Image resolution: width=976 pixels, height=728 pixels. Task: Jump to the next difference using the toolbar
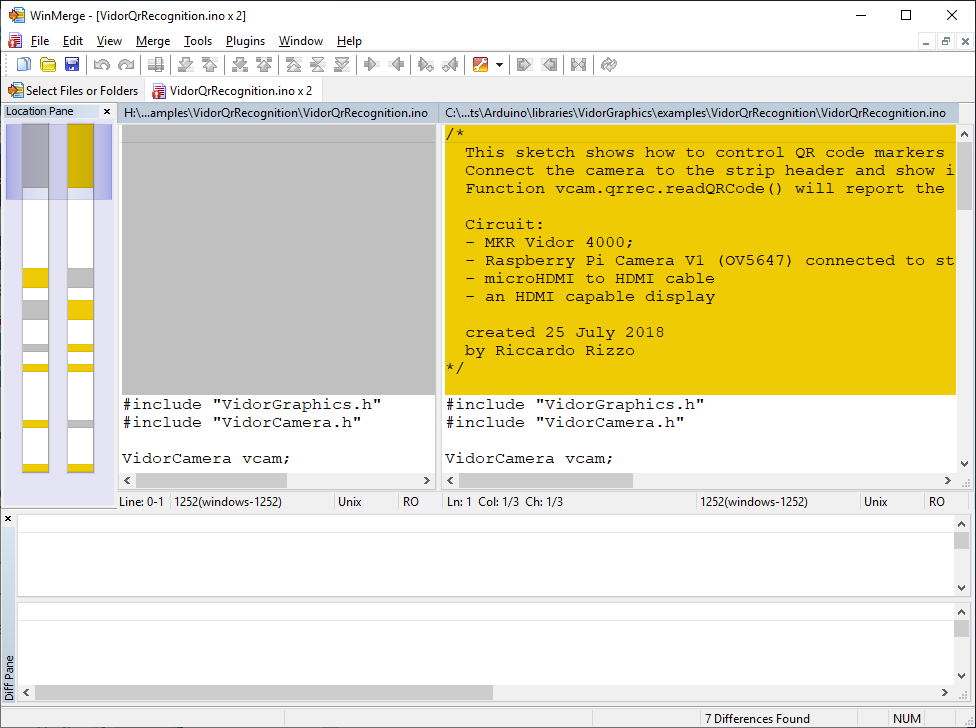(x=185, y=65)
